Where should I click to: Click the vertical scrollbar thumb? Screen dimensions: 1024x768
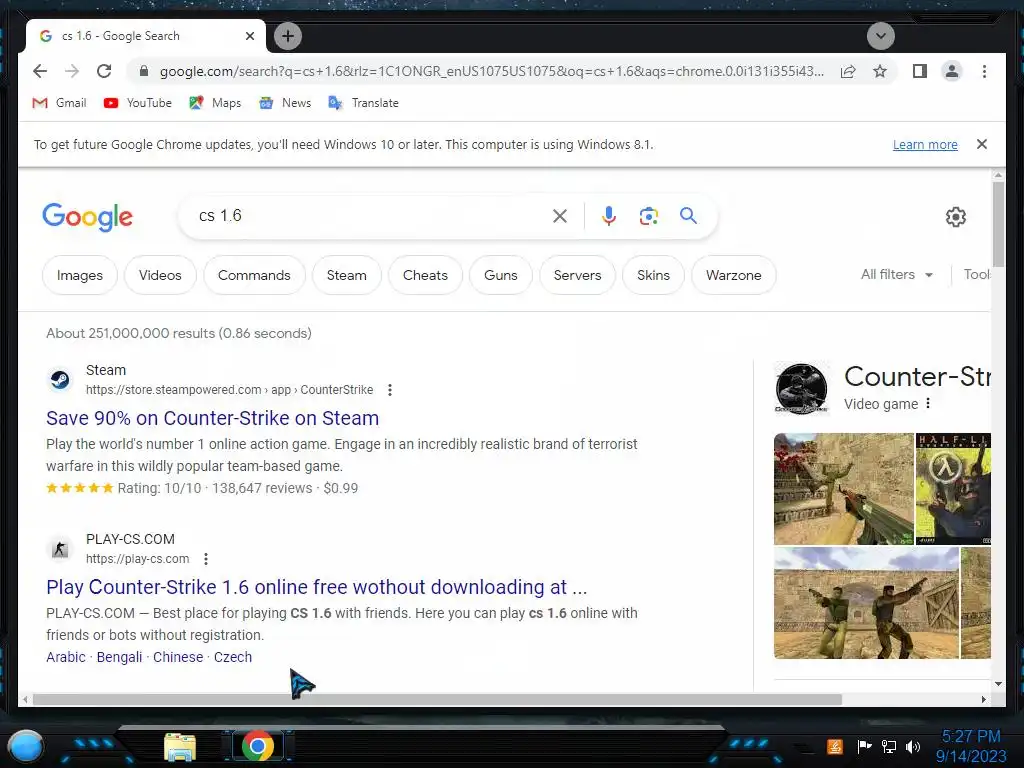coord(998,224)
